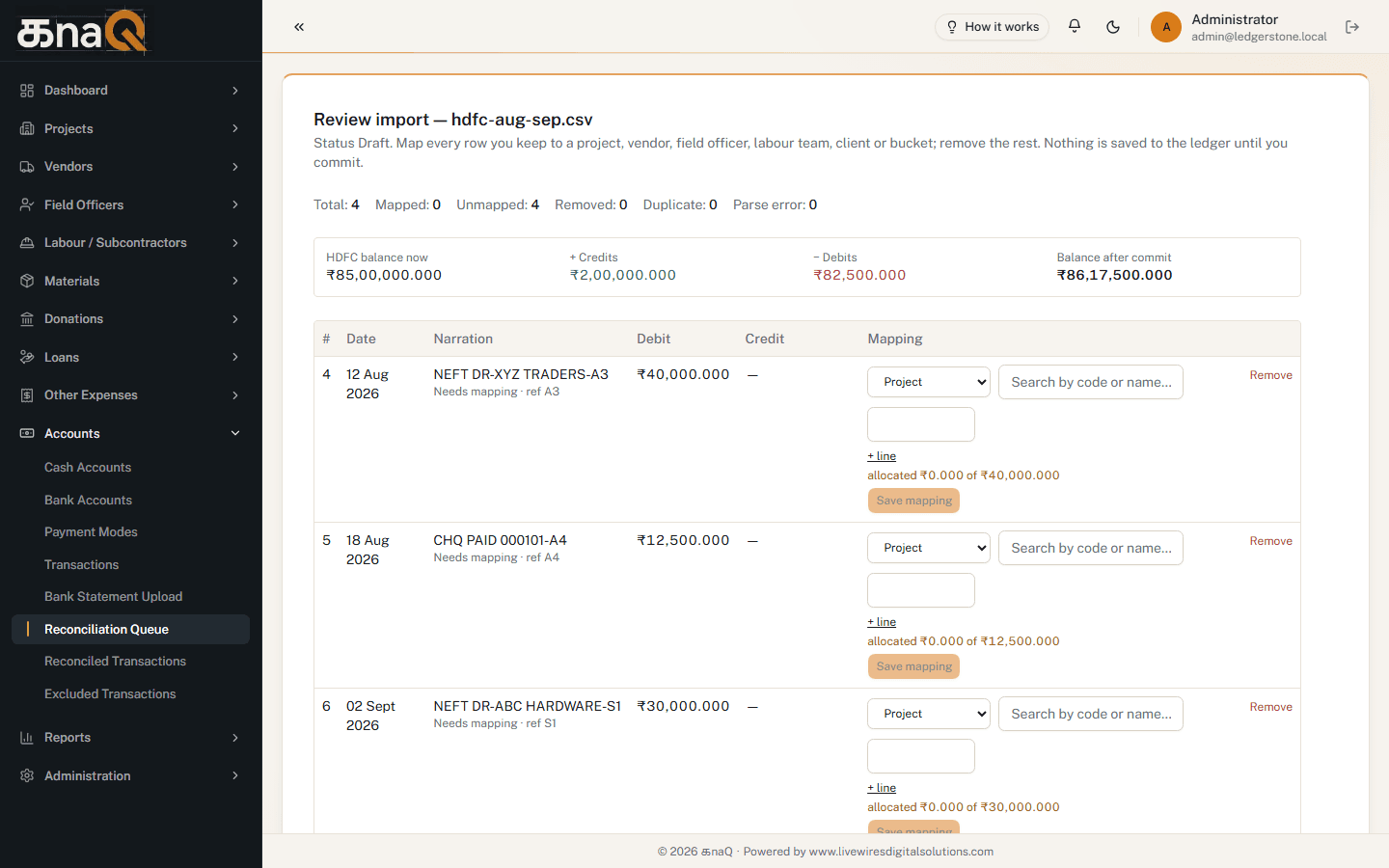Screen dimensions: 1389x868
Task: Click the Labour / Subcontractors helmet icon
Action: point(27,243)
